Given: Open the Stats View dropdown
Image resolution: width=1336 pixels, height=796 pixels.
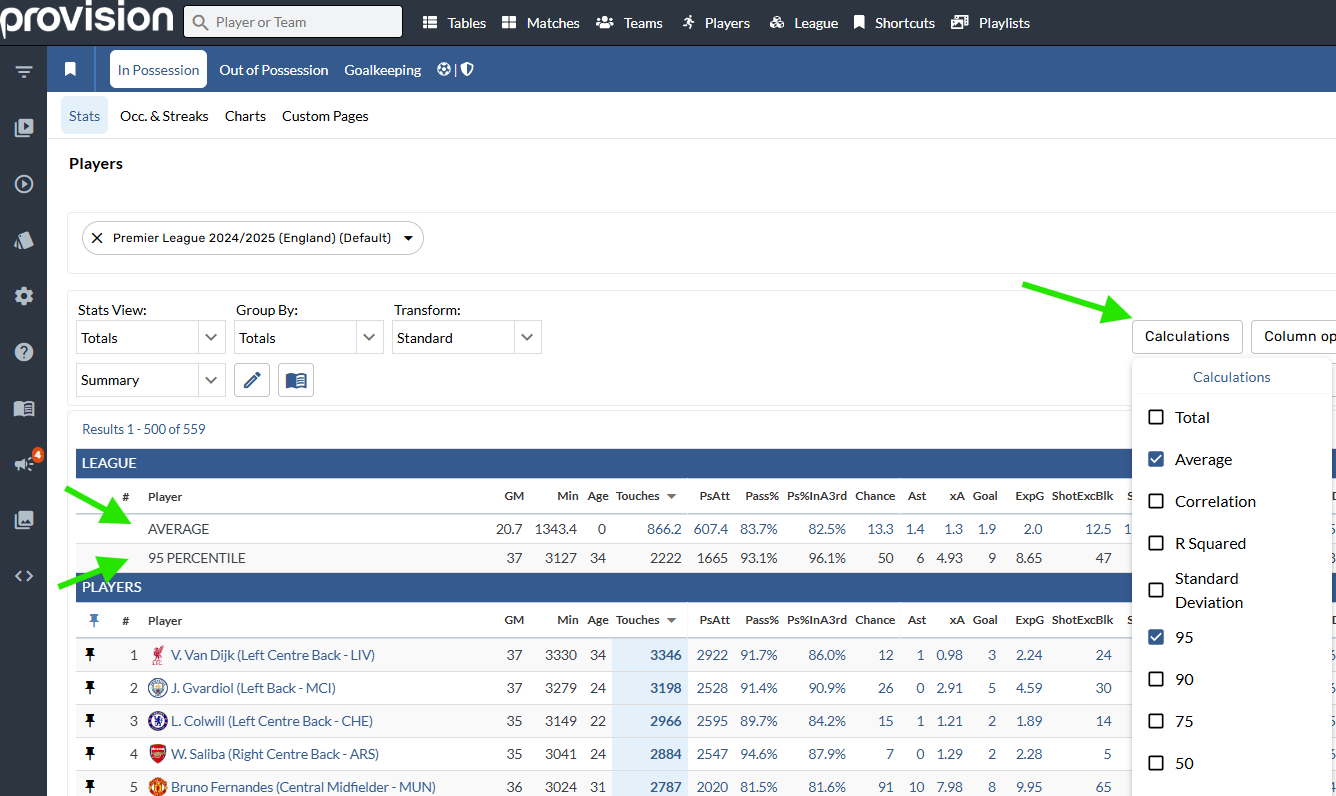Looking at the screenshot, I should pyautogui.click(x=151, y=338).
